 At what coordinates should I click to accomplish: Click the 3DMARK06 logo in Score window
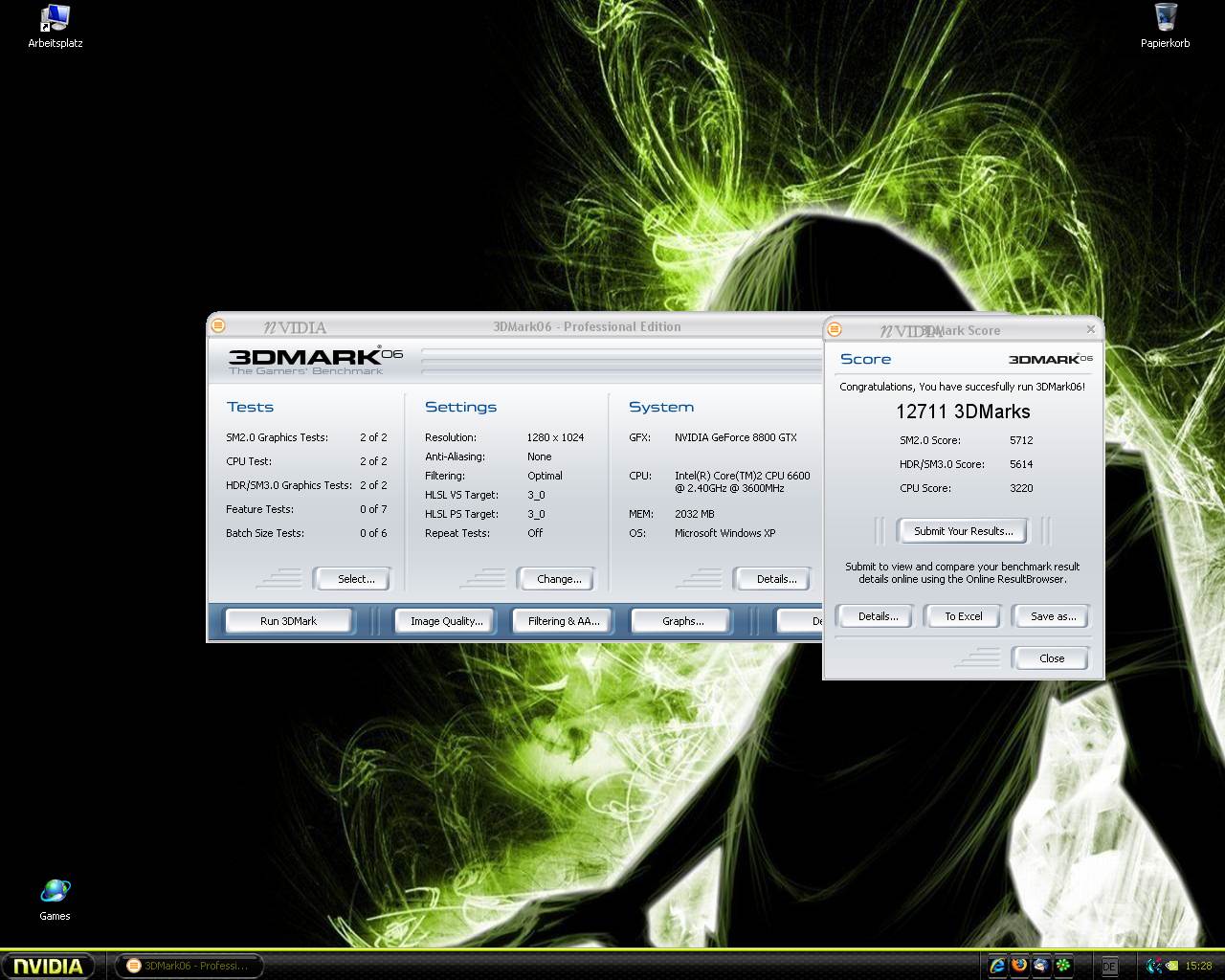click(1050, 359)
